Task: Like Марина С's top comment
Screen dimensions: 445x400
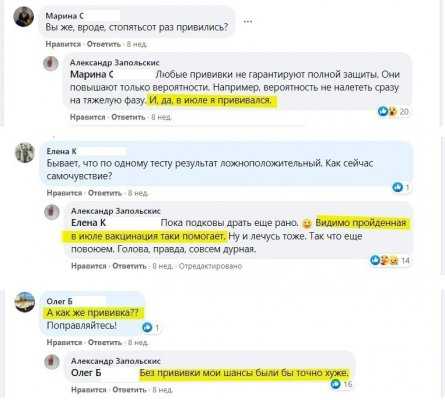Action: [x=63, y=44]
